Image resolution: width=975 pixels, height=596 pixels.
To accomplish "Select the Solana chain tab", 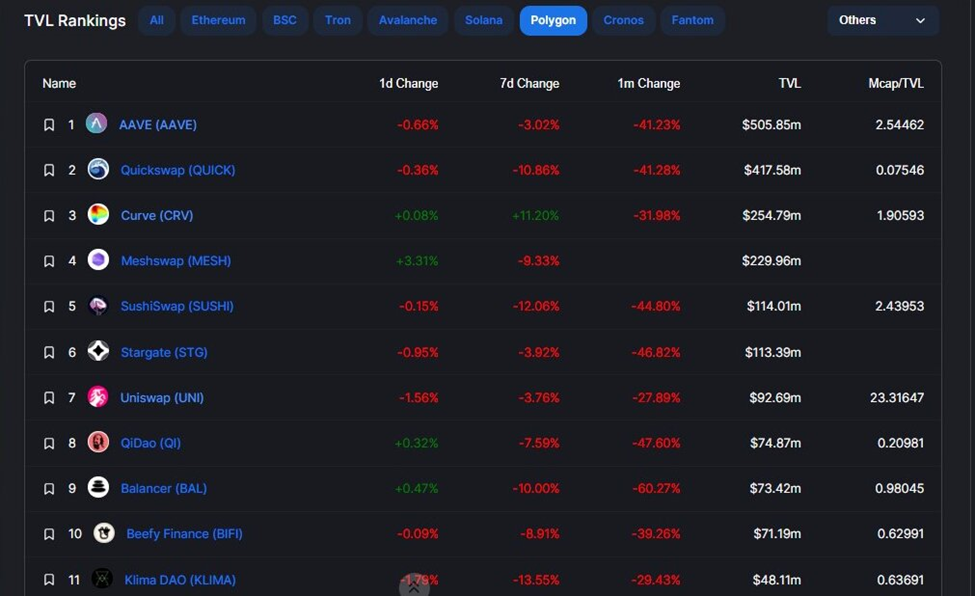I will tap(483, 20).
